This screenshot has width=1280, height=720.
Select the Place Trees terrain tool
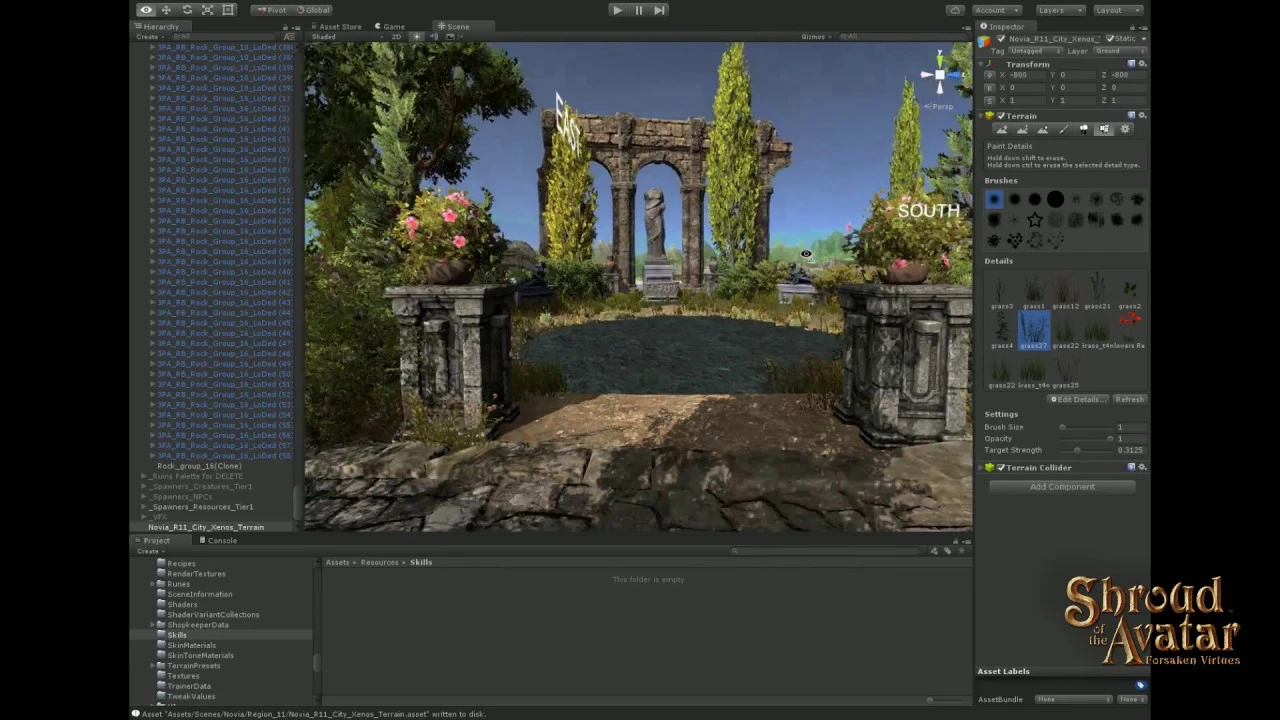1084,130
